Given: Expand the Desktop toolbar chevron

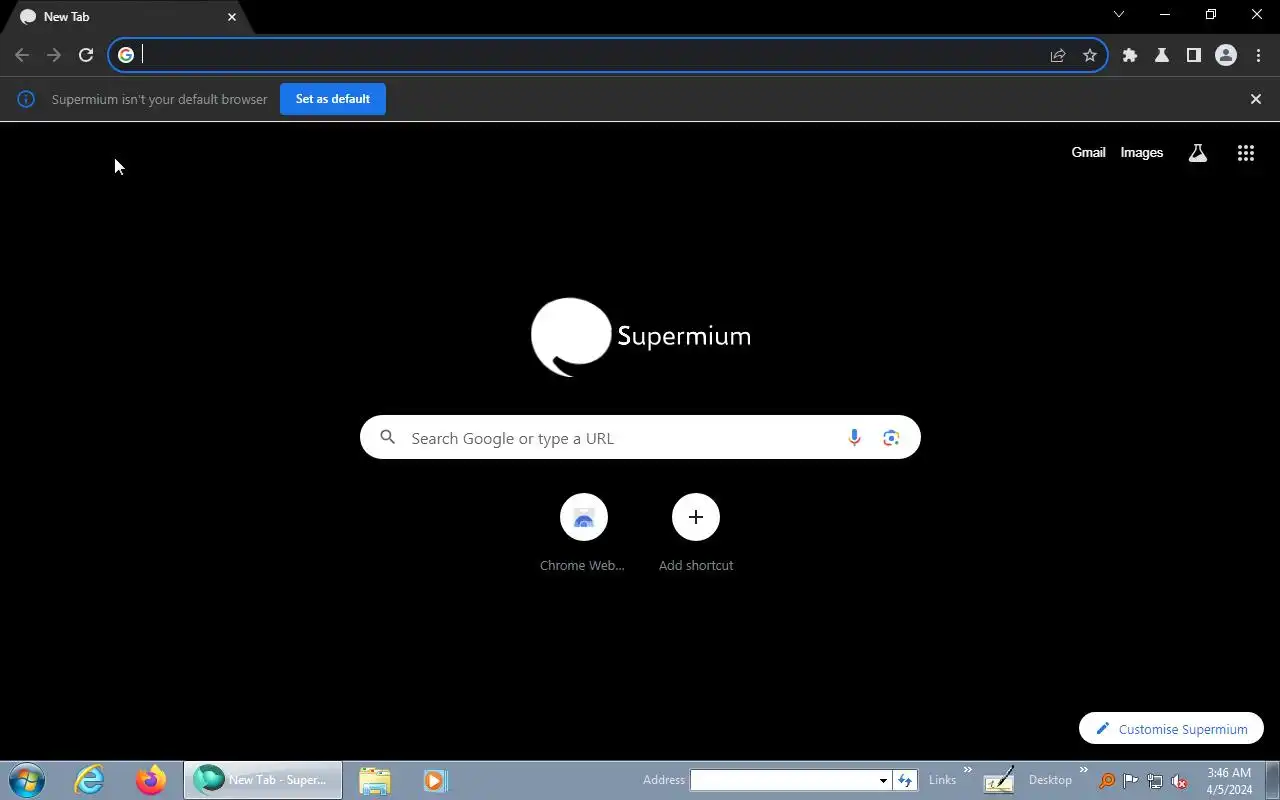Looking at the screenshot, I should tap(1083, 770).
